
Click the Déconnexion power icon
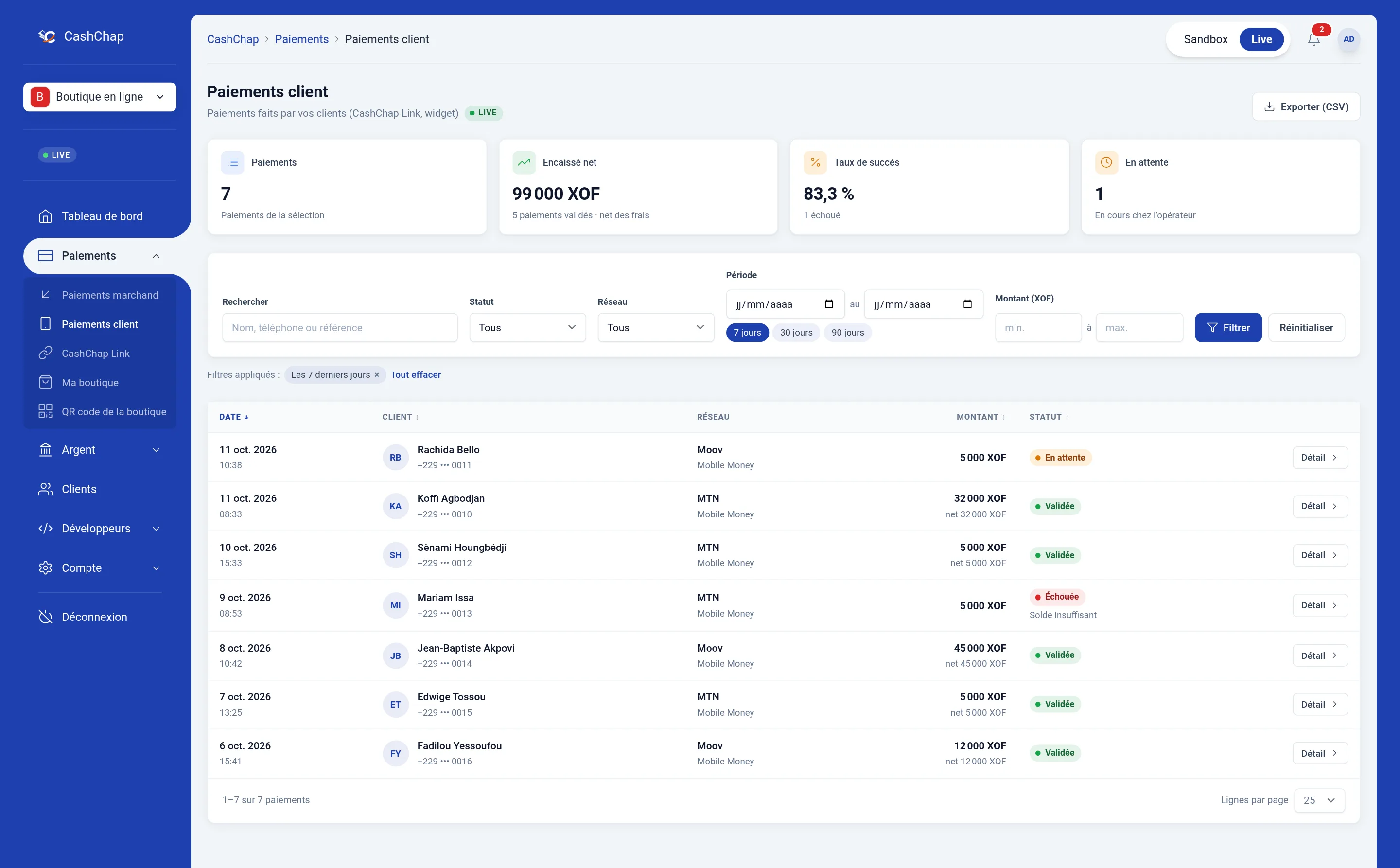tap(45, 617)
